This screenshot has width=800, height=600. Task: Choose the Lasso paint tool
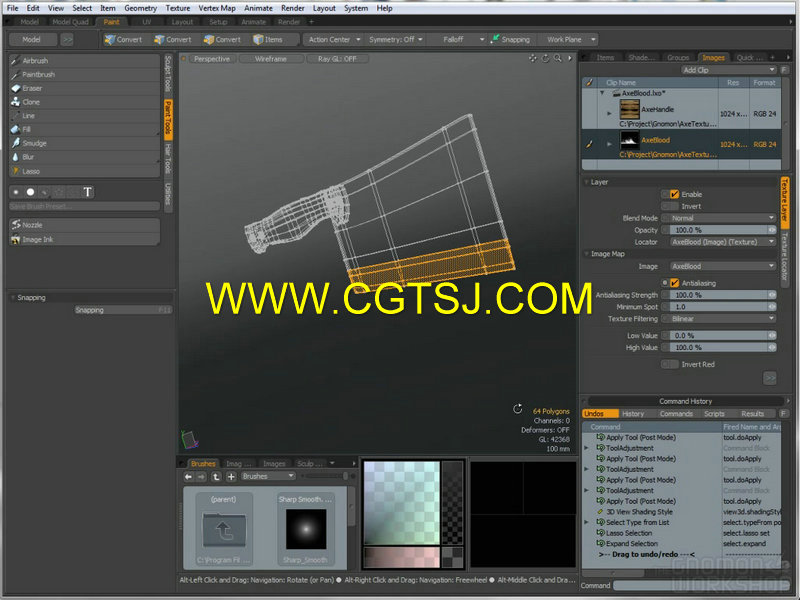click(84, 171)
